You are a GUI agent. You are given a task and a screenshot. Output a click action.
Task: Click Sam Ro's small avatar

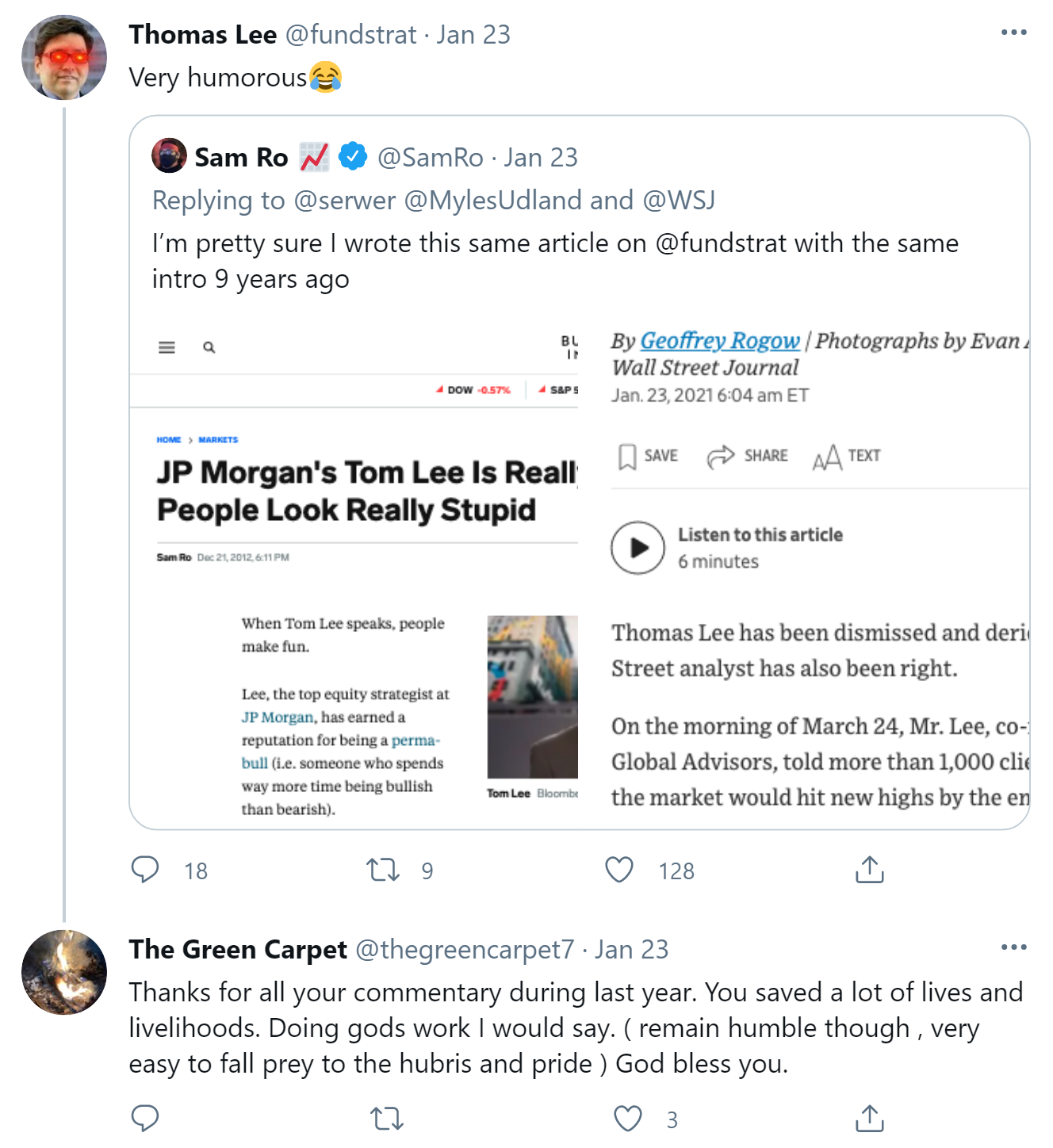pos(169,155)
